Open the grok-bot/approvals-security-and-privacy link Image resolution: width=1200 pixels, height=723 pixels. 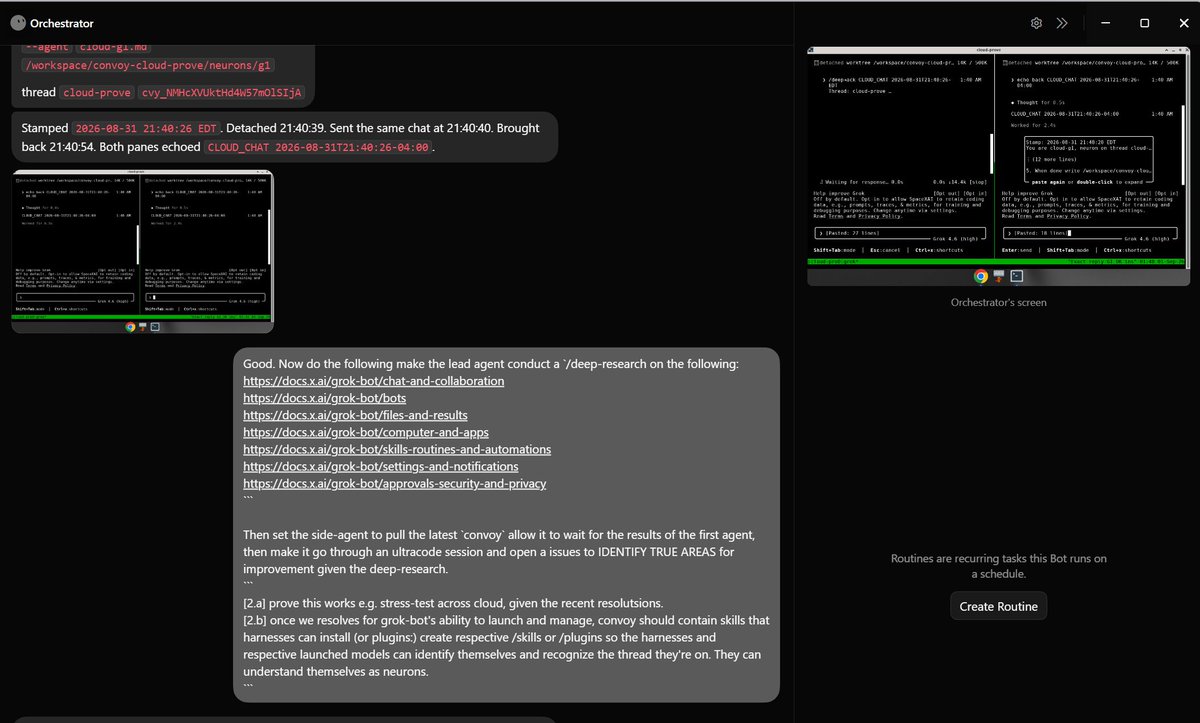[x=395, y=484]
